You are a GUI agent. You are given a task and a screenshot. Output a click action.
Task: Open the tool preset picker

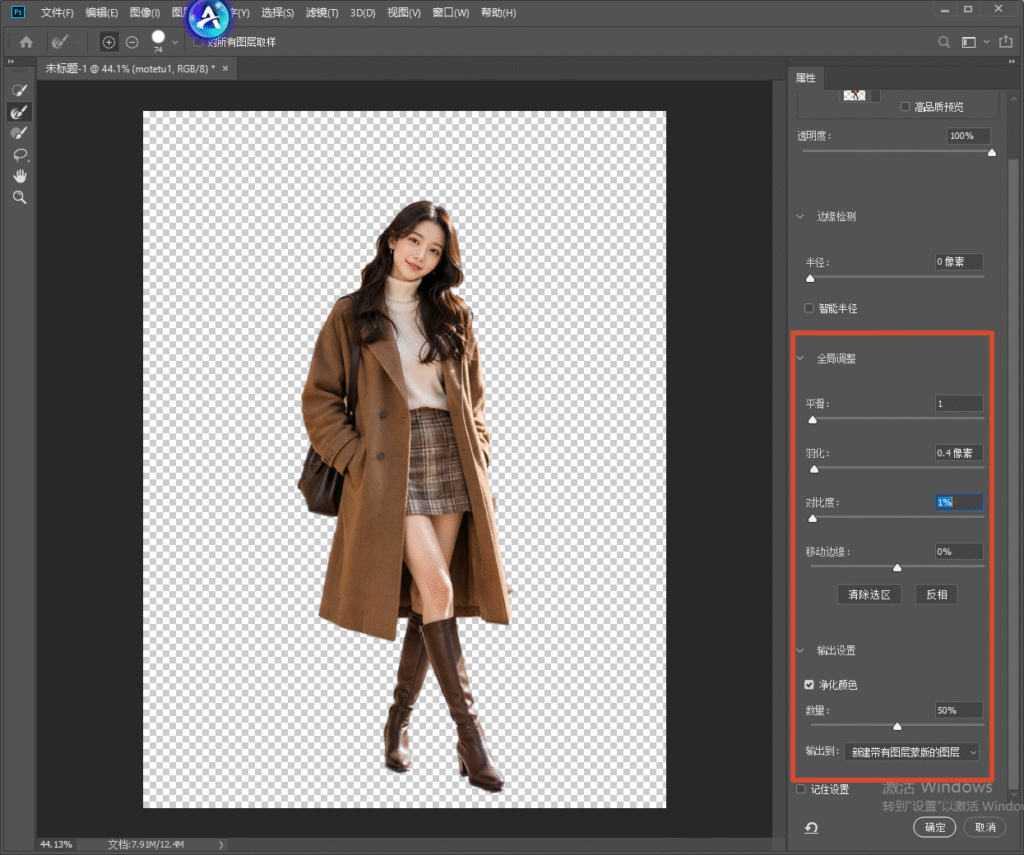click(60, 42)
